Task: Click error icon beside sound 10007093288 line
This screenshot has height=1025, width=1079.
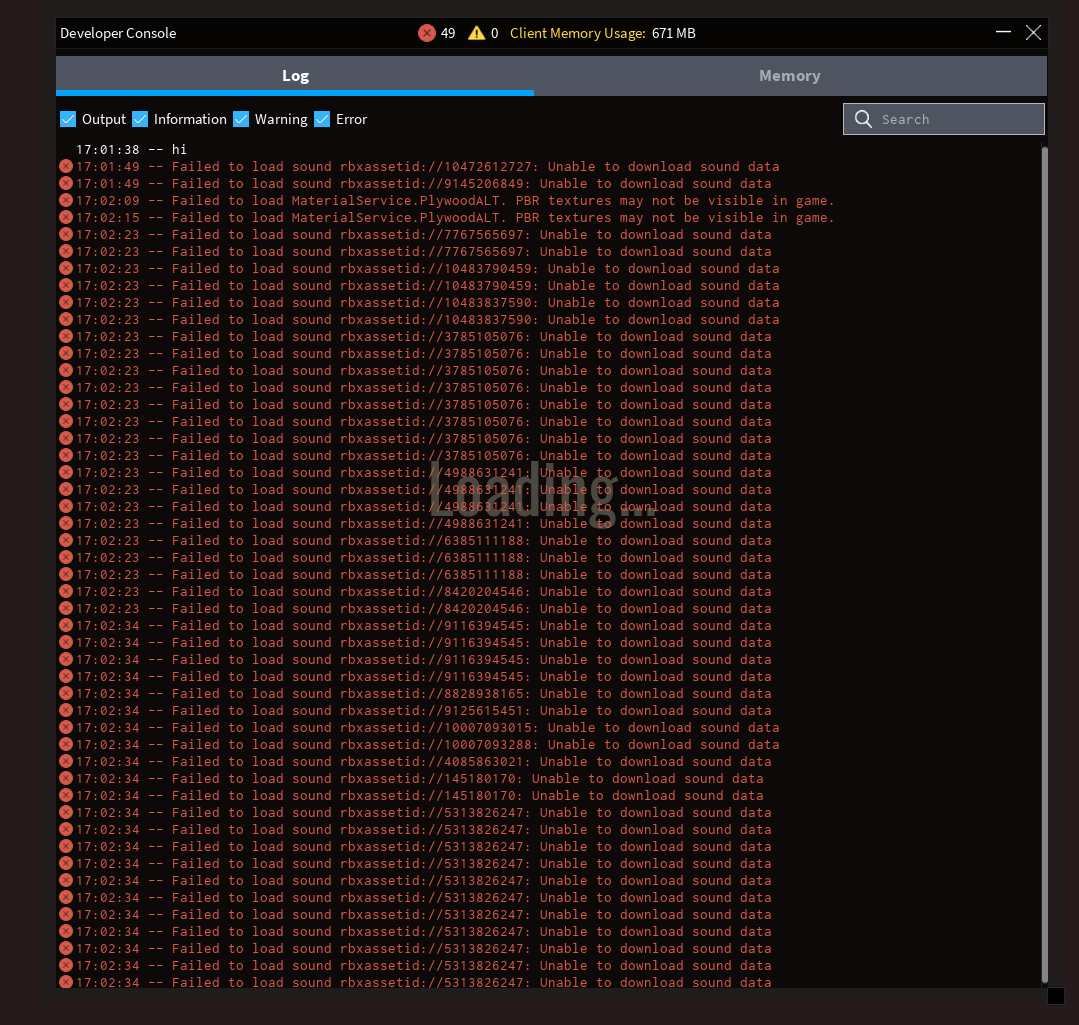Action: click(66, 744)
